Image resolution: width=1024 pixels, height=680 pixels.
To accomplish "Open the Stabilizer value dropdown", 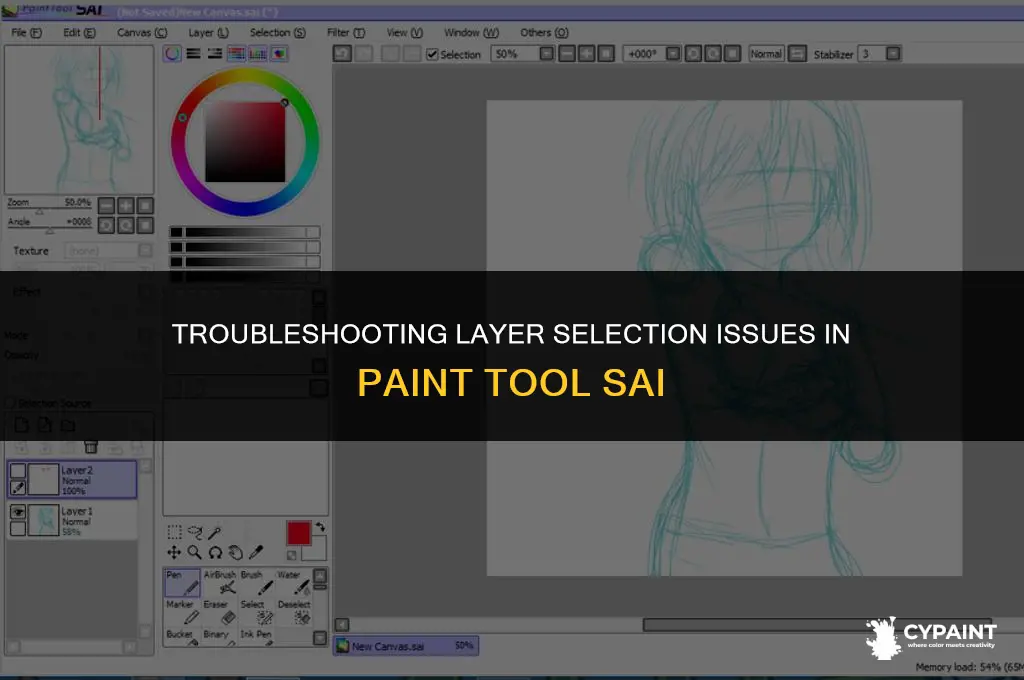I will pyautogui.click(x=893, y=54).
